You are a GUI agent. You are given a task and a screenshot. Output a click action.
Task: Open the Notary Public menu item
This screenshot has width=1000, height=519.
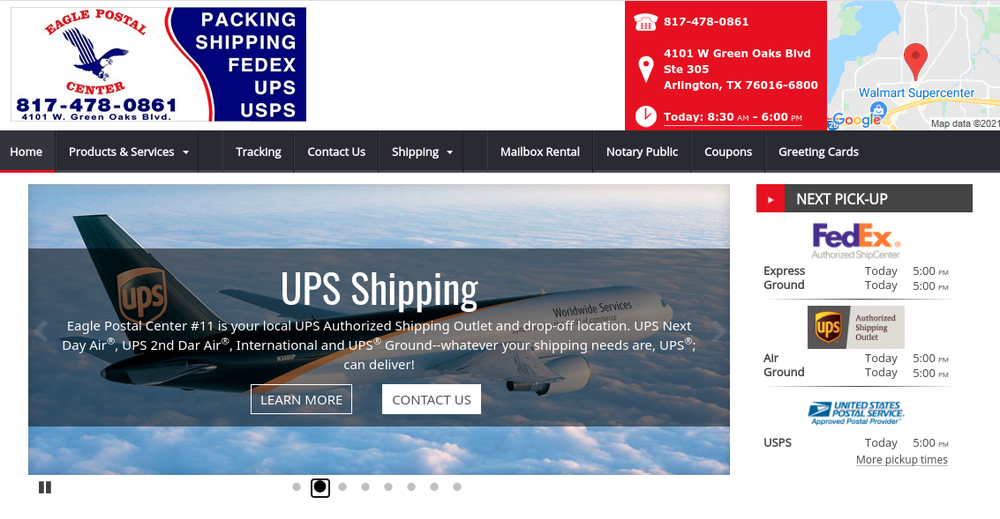pyautogui.click(x=642, y=152)
